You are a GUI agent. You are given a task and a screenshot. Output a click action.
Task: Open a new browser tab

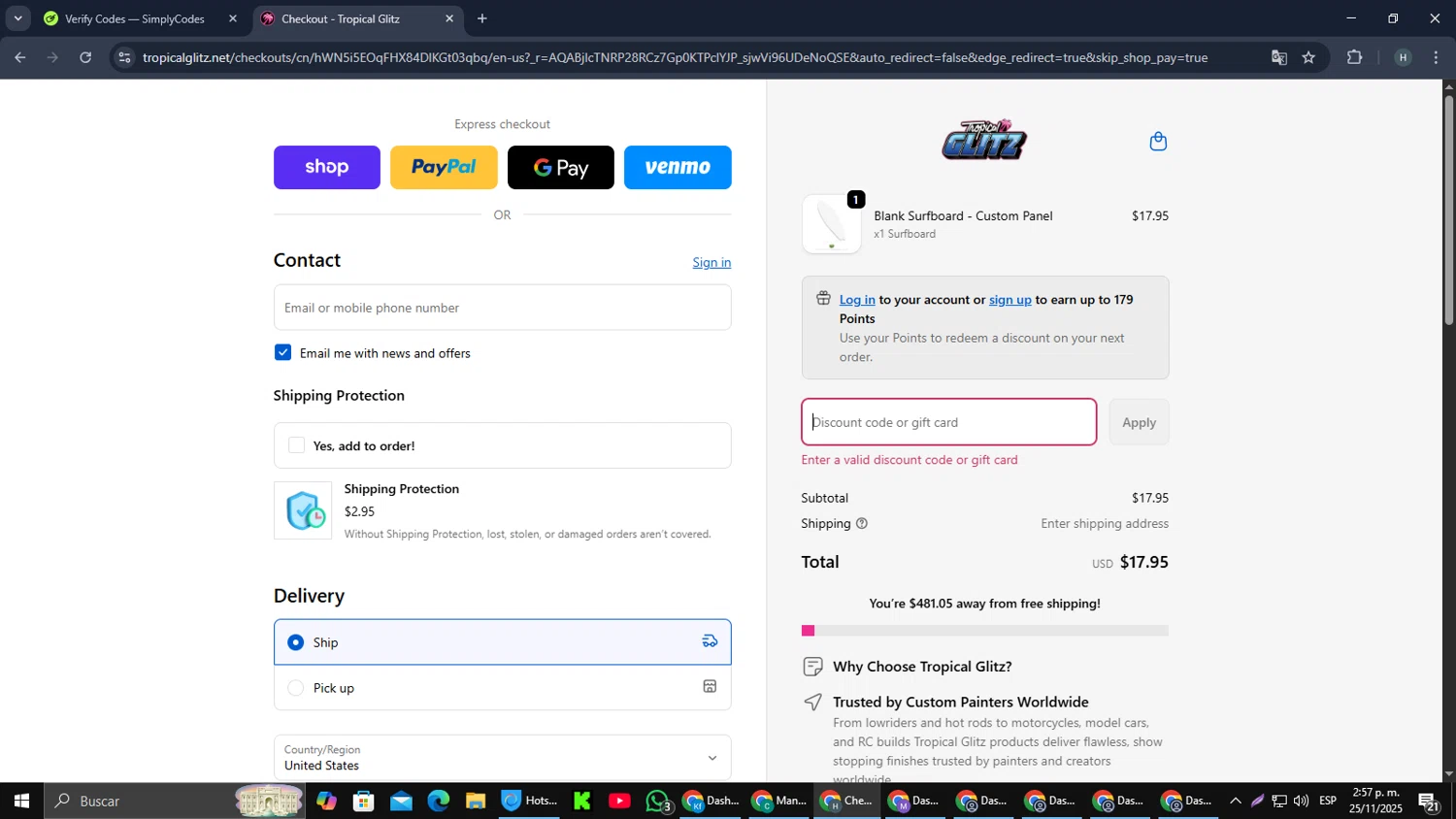point(482,18)
